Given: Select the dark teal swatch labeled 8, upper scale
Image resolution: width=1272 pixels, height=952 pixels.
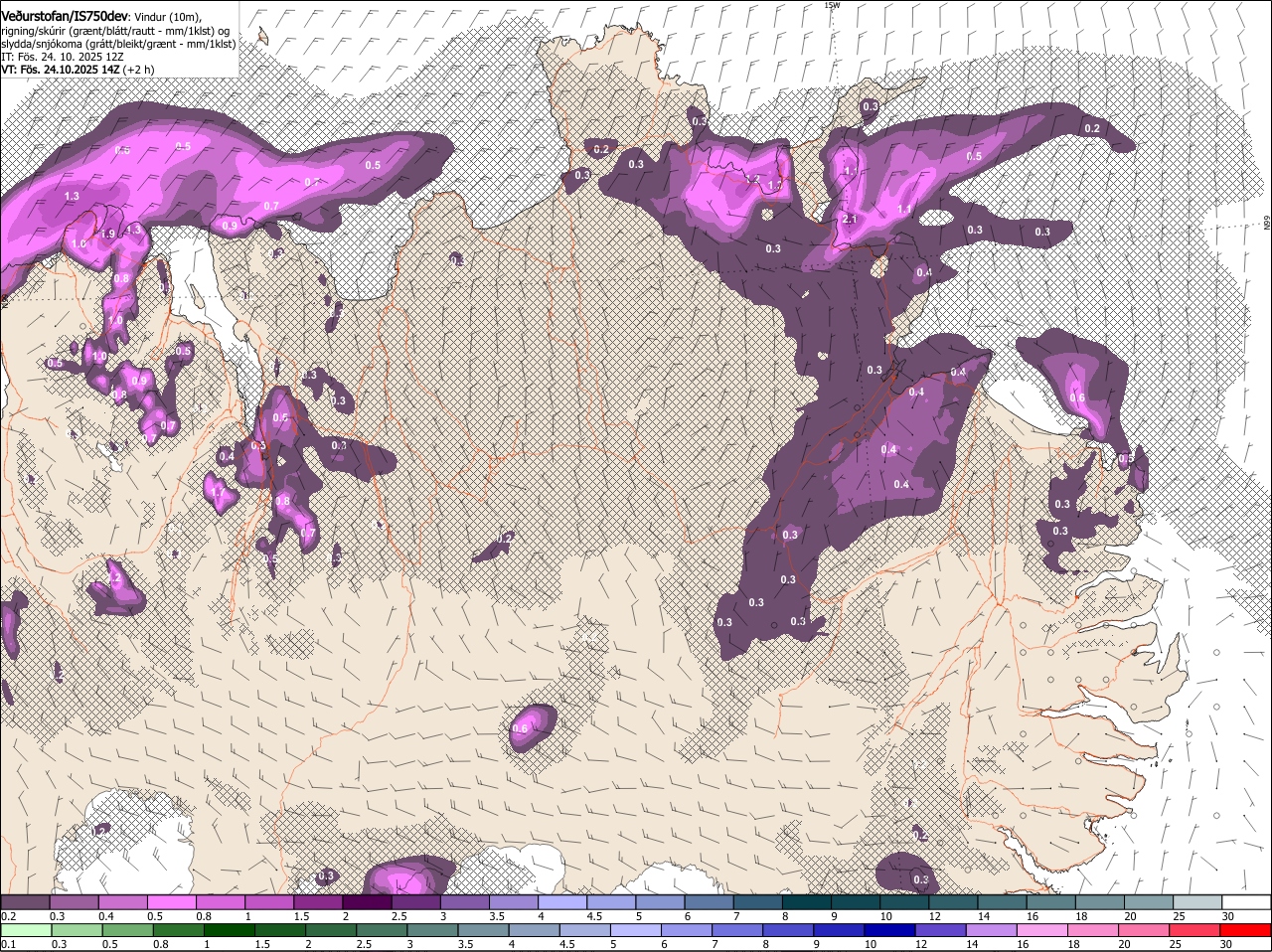Looking at the screenshot, I should (x=806, y=901).
